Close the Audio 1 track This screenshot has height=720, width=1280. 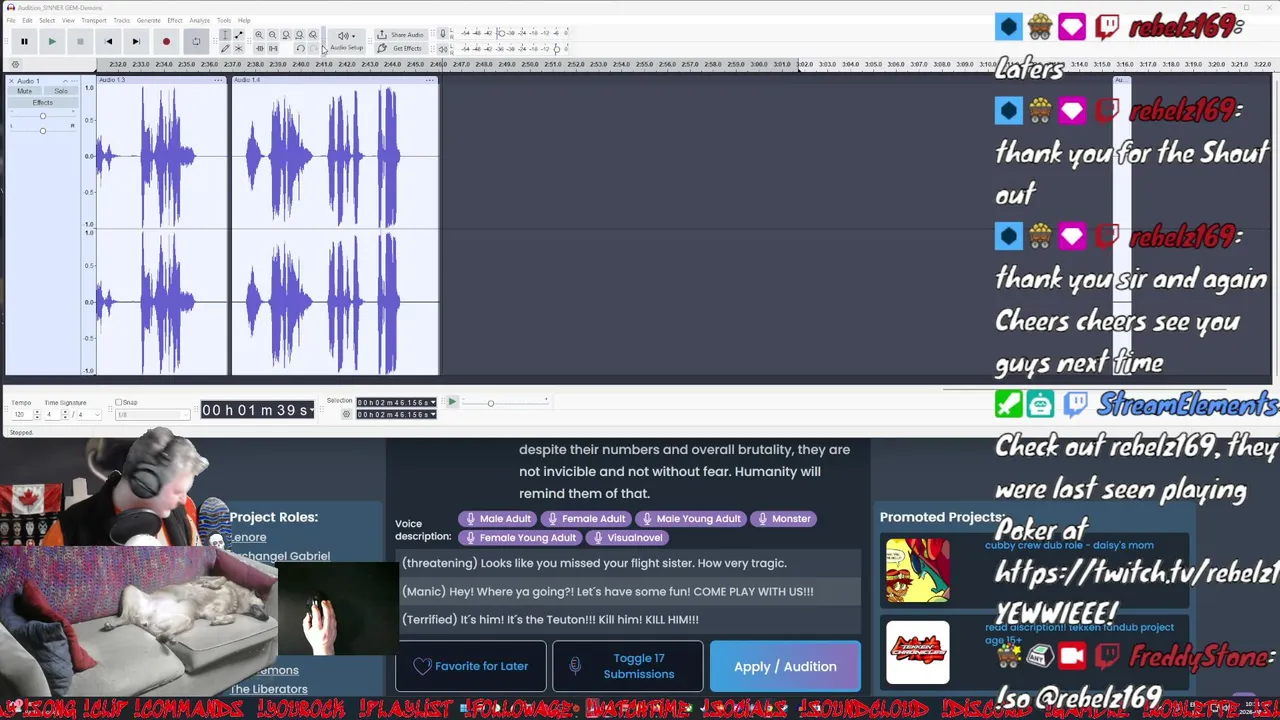[x=11, y=80]
